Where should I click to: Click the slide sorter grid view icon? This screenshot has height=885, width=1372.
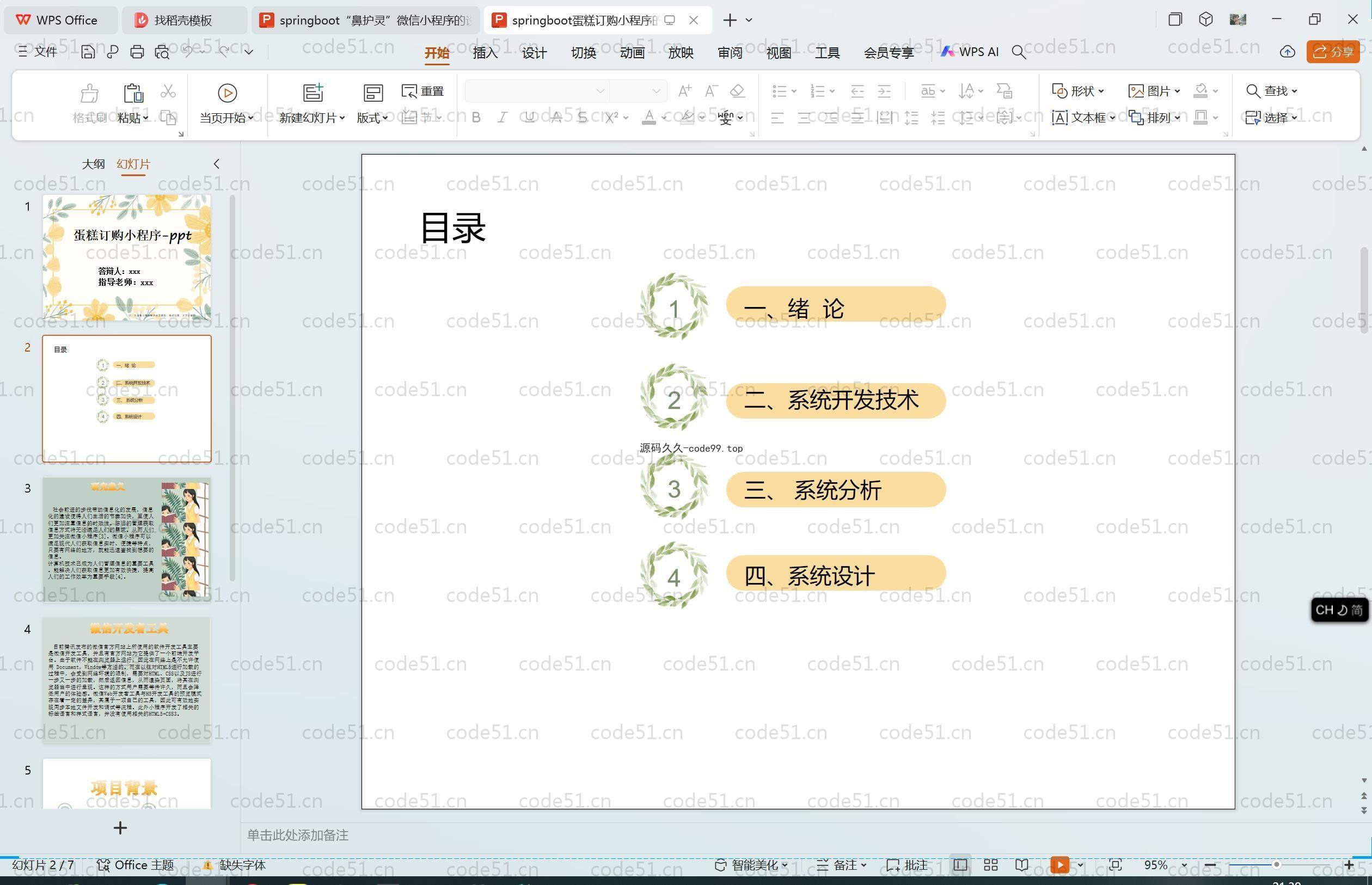point(991,865)
